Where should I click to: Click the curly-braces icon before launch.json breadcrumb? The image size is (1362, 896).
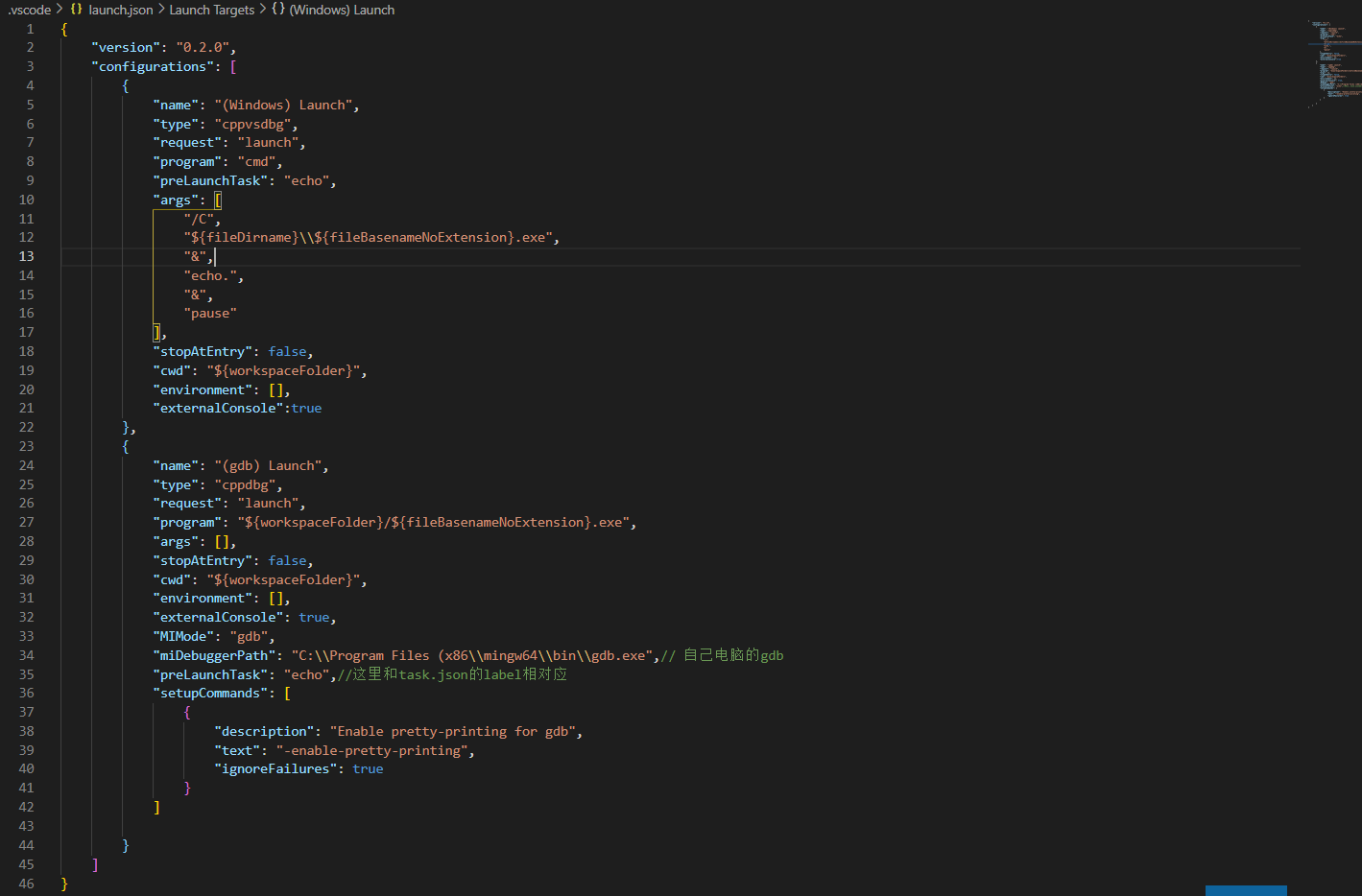pyautogui.click(x=77, y=10)
